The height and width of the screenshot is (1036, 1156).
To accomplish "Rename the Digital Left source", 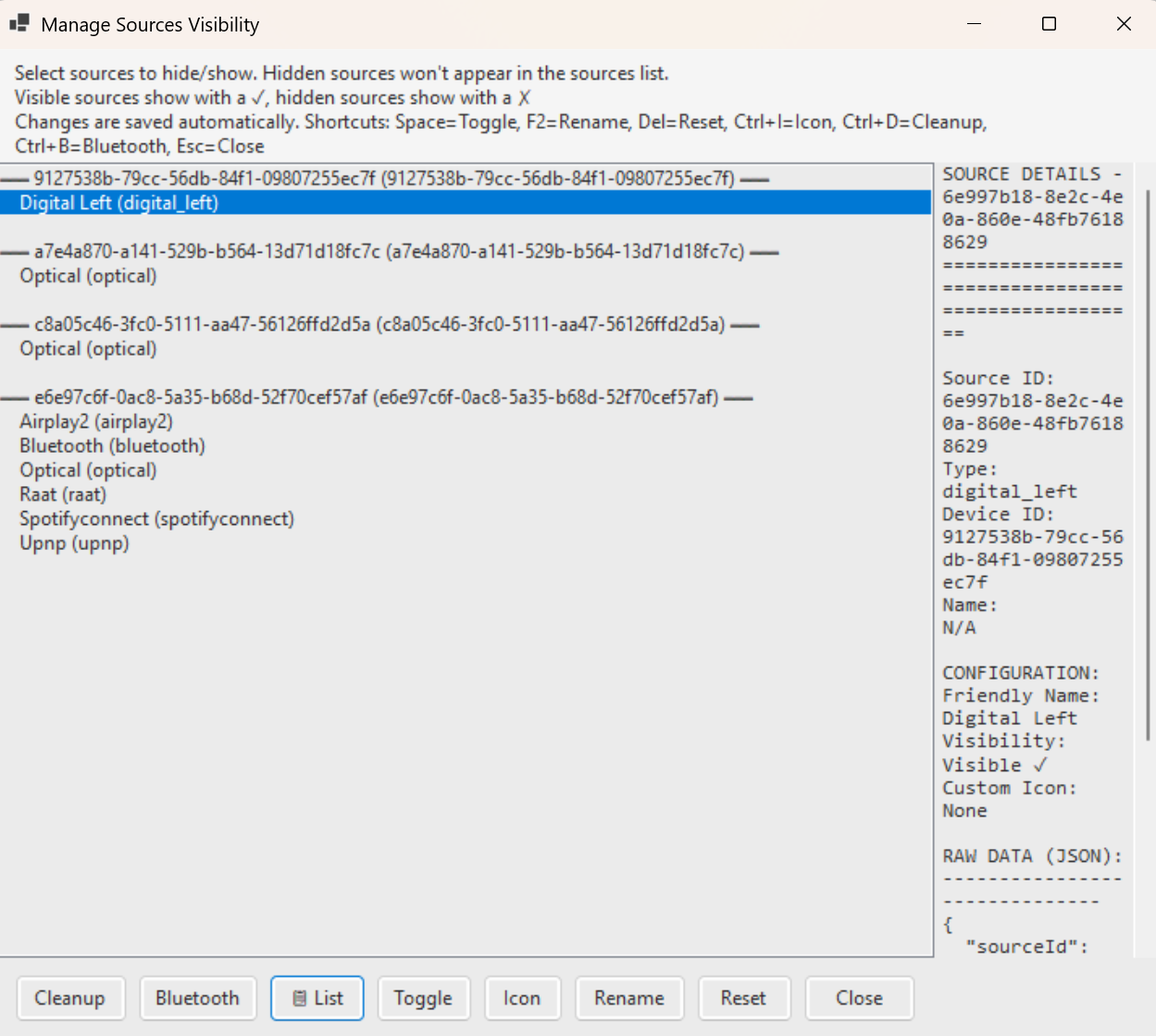I will pyautogui.click(x=628, y=998).
